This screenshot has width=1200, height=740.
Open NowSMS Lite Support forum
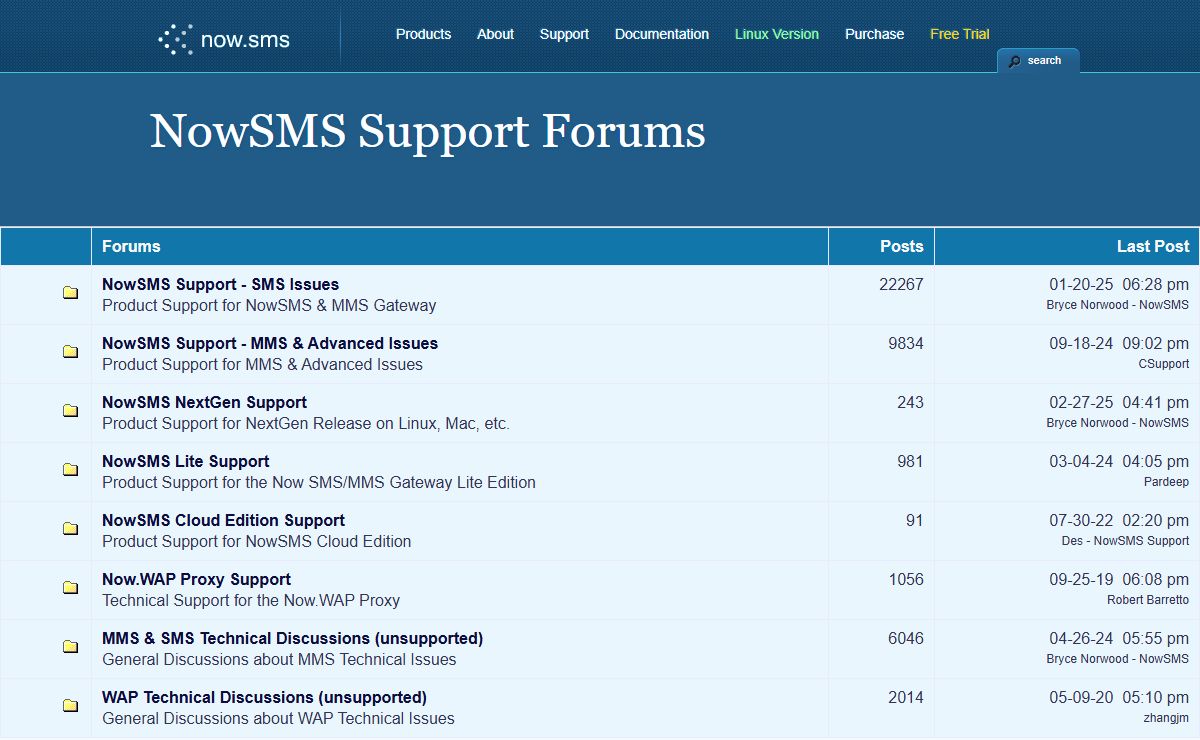(x=185, y=461)
